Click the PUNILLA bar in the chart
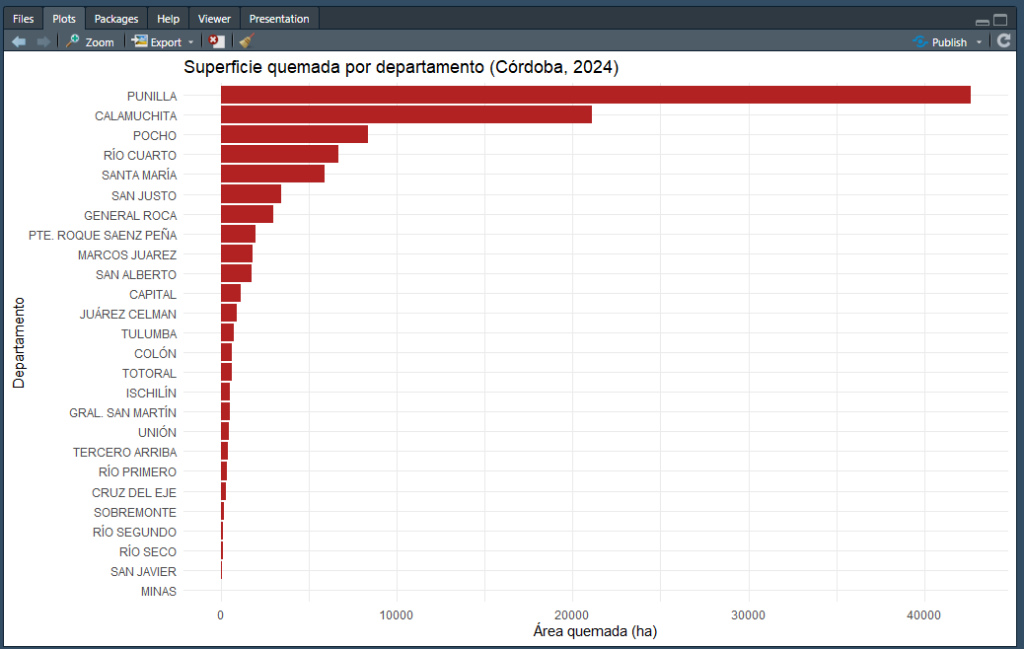 pyautogui.click(x=595, y=95)
